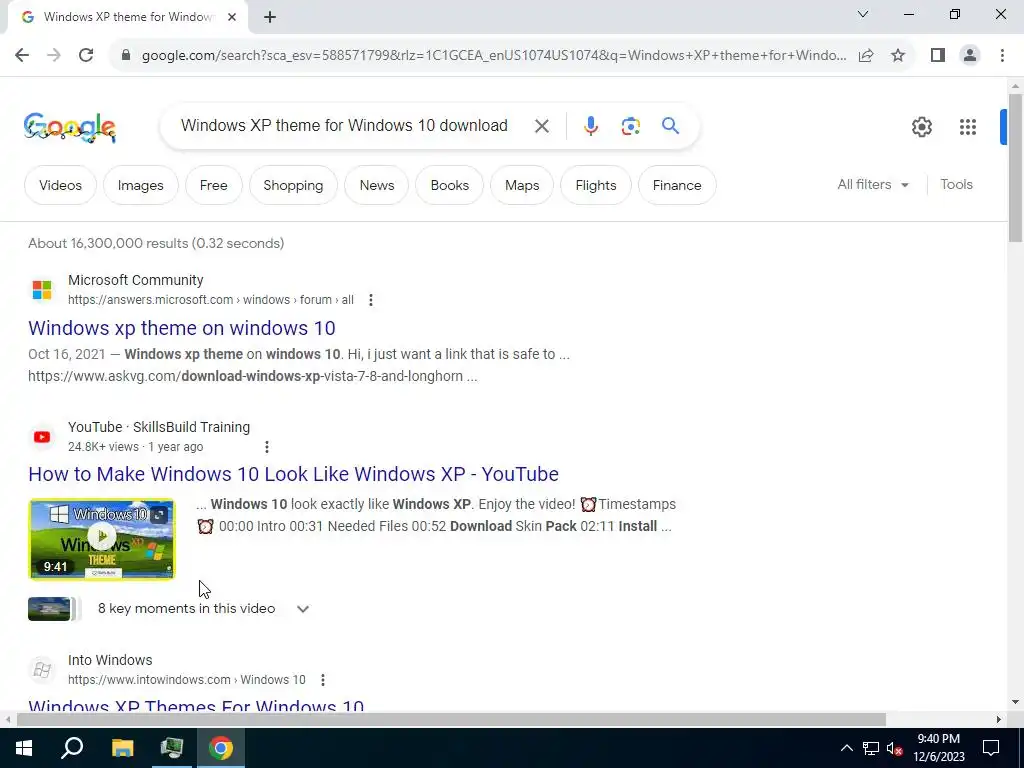Viewport: 1024px width, 768px height.
Task: Open the tab search dropdown arrow
Action: pos(863,14)
